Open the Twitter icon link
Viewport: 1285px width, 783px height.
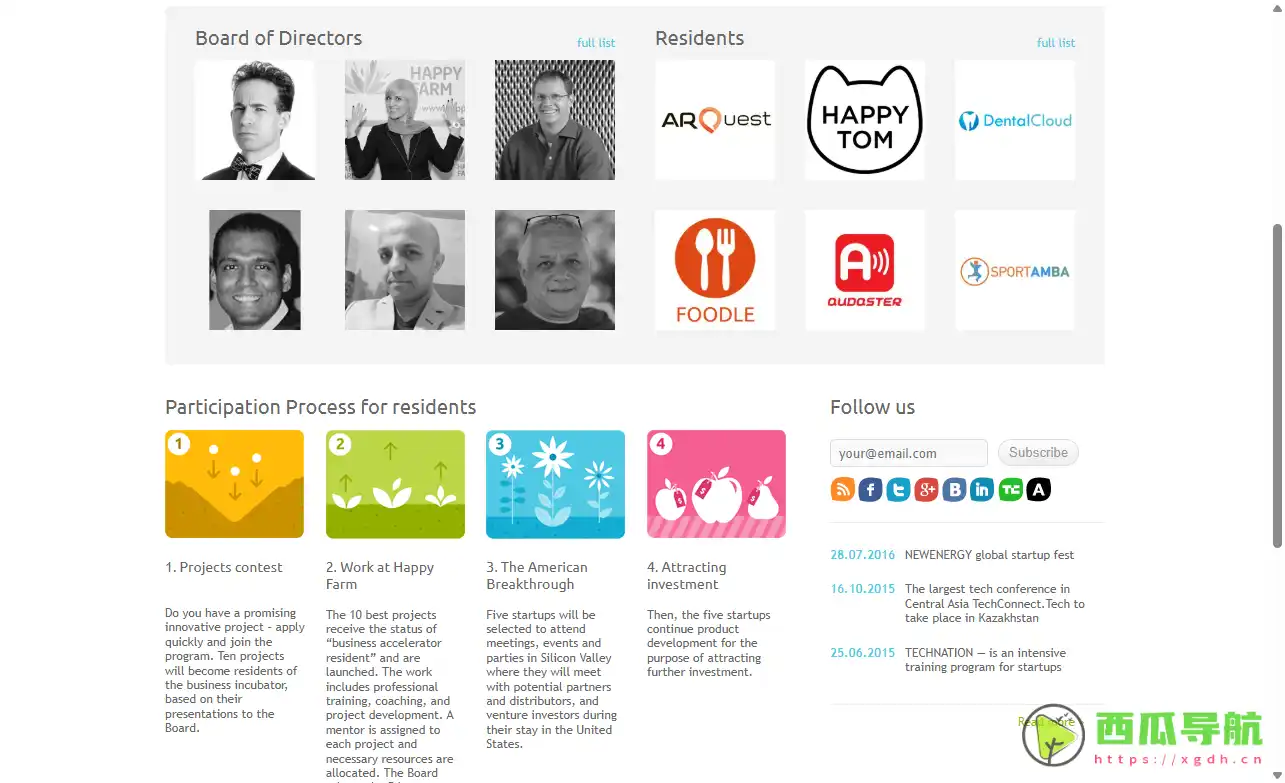click(x=898, y=490)
